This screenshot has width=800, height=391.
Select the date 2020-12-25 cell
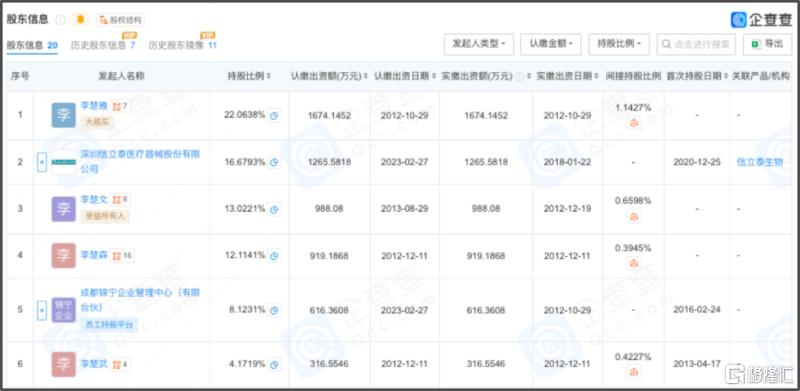(x=697, y=162)
